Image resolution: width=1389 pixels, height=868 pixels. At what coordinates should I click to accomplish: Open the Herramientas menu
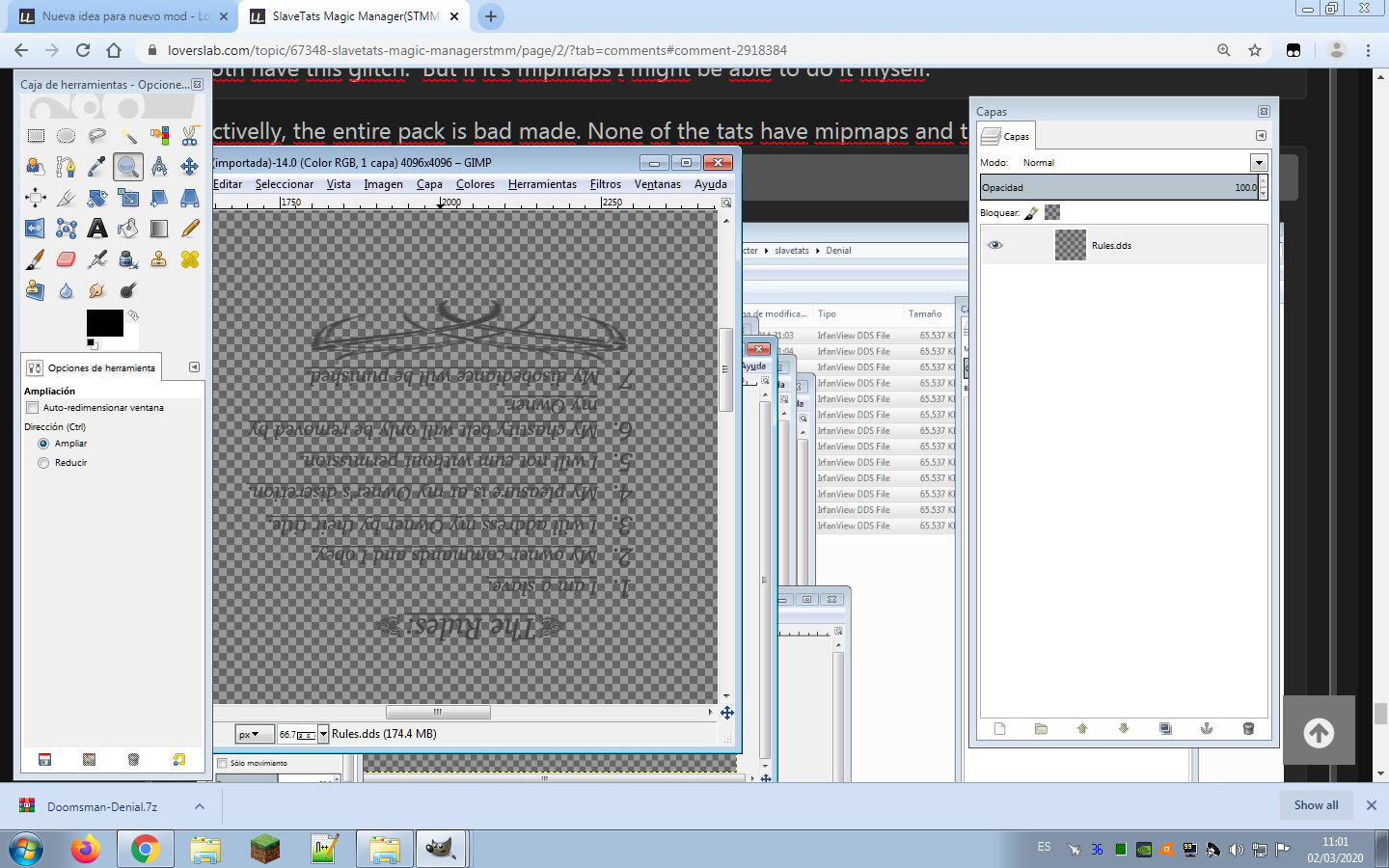[x=542, y=184]
